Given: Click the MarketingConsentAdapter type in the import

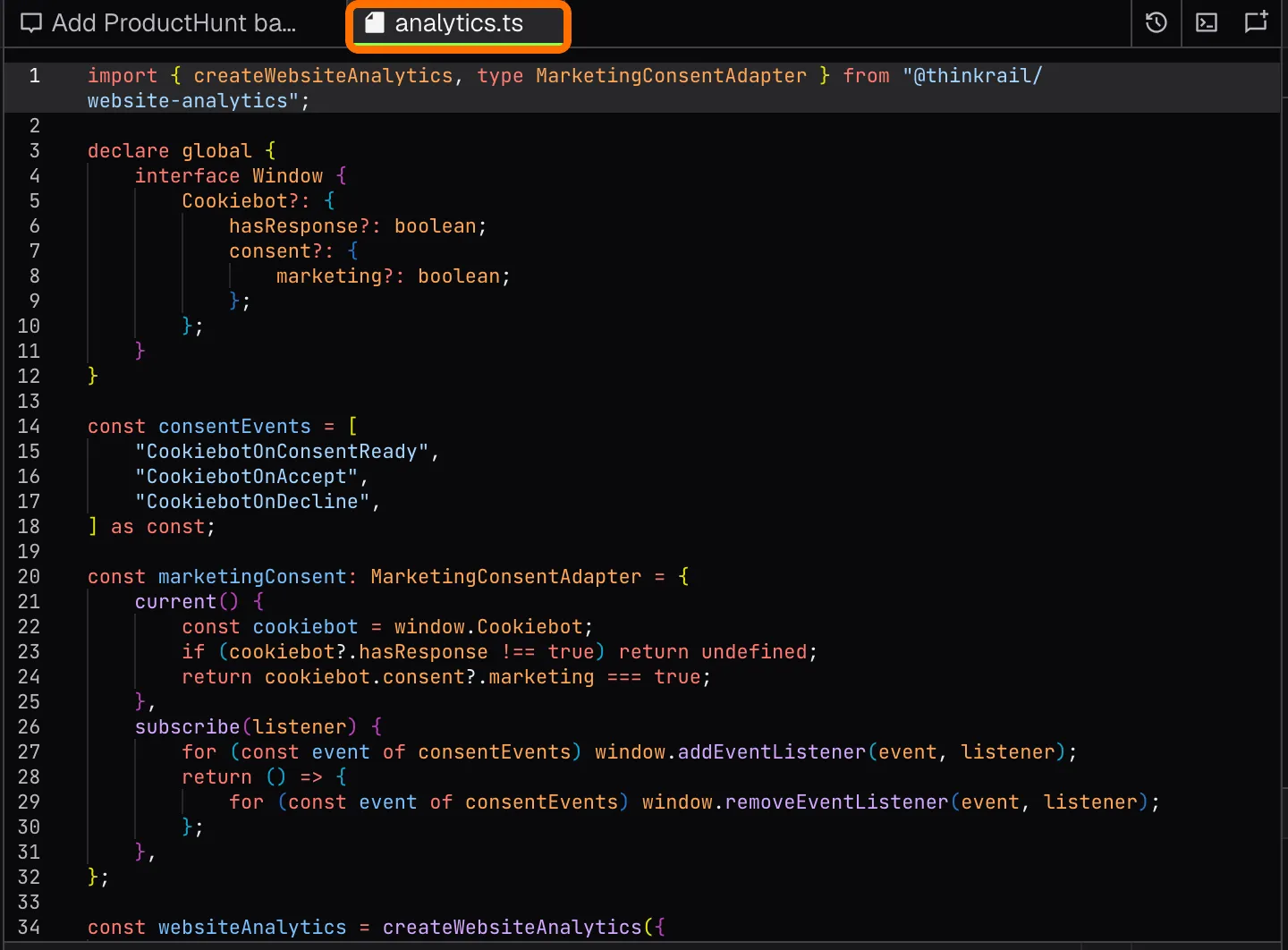Looking at the screenshot, I should 671,76.
